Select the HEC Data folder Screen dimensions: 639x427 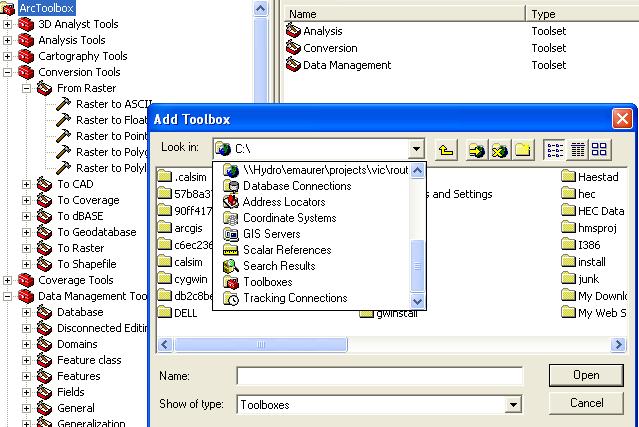[x=593, y=211]
